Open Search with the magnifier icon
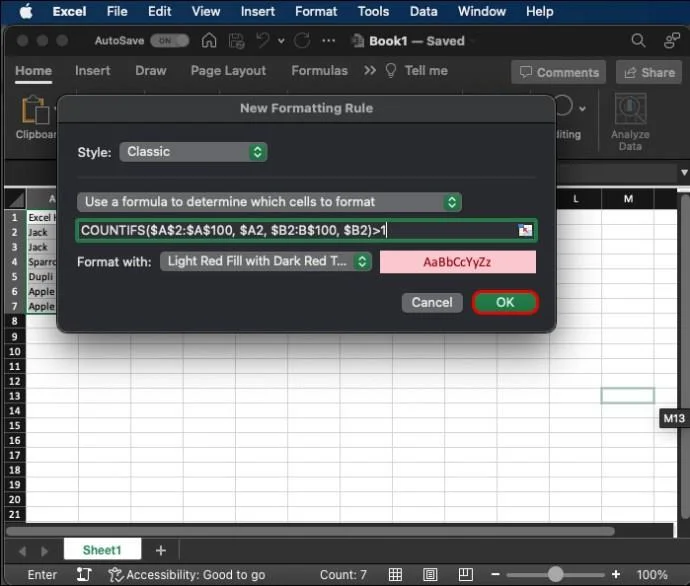The width and height of the screenshot is (690, 586). tap(638, 41)
